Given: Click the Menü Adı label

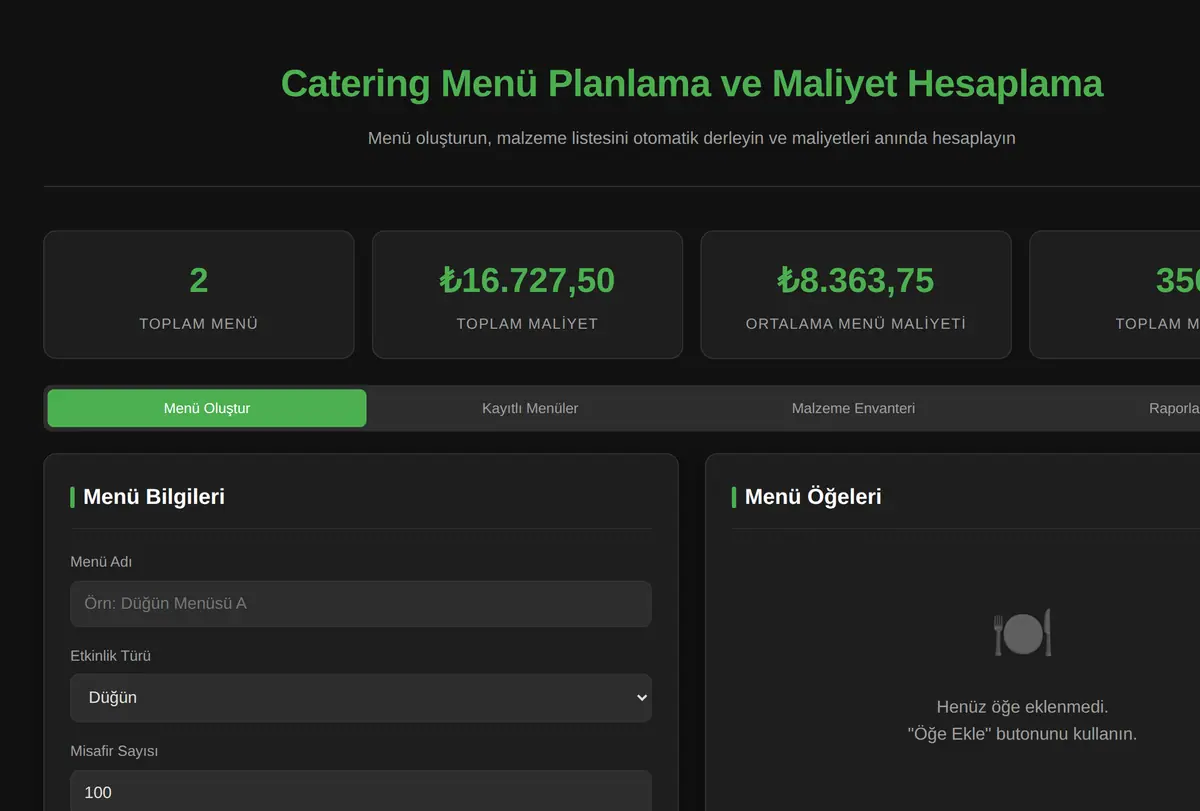Looking at the screenshot, I should tap(101, 562).
